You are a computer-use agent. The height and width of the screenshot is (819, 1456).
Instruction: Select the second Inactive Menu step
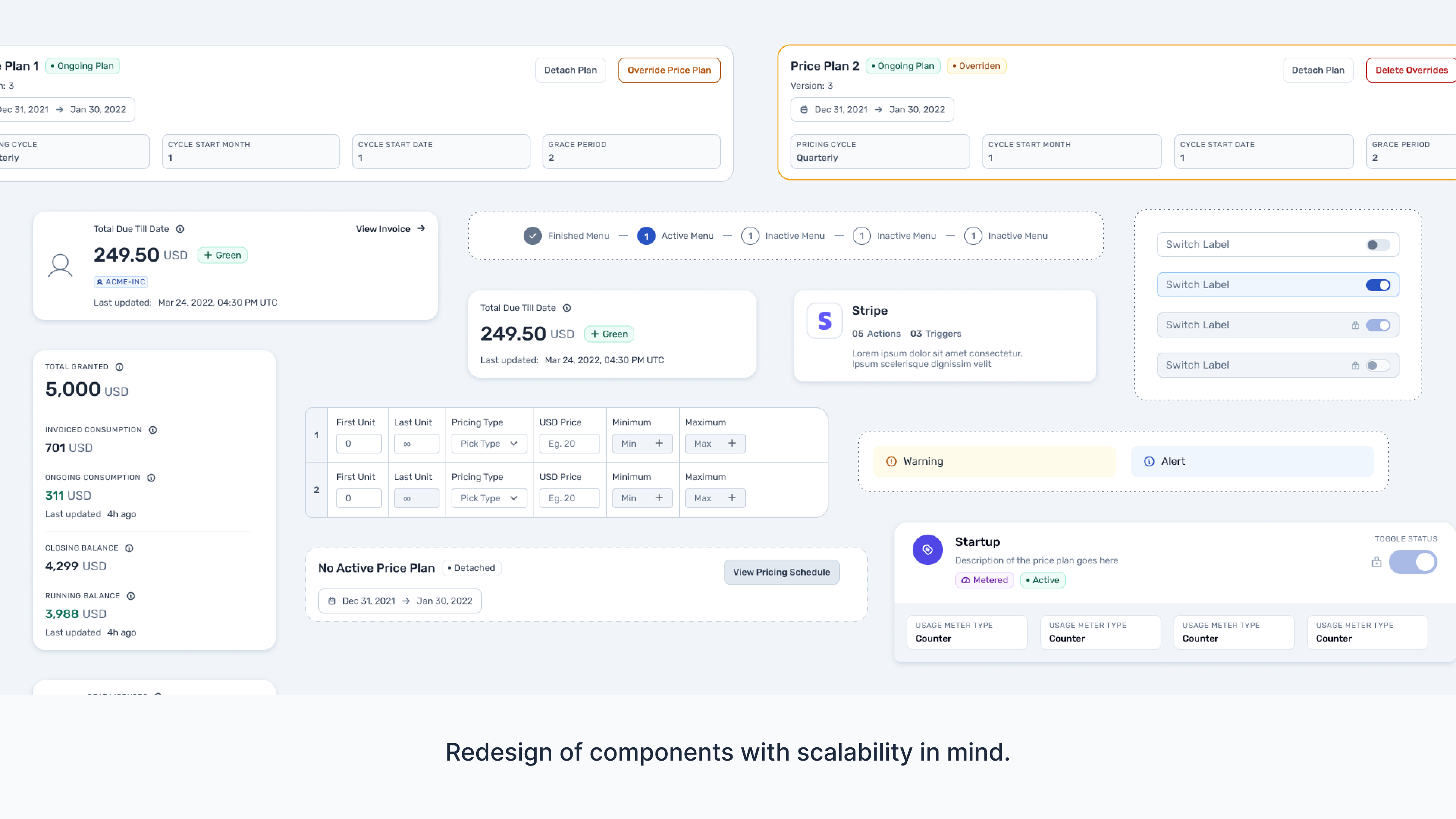(894, 236)
